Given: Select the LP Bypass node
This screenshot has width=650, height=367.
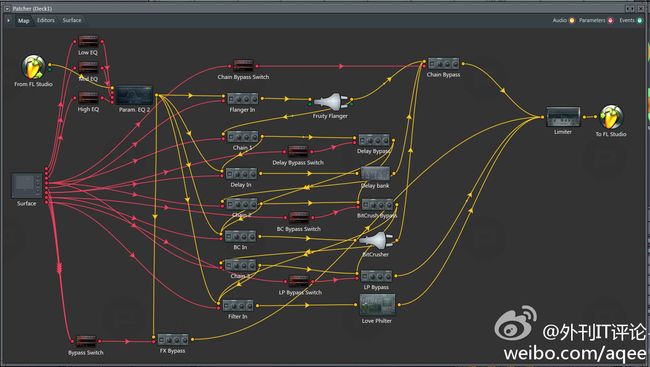Looking at the screenshot, I should click(376, 276).
